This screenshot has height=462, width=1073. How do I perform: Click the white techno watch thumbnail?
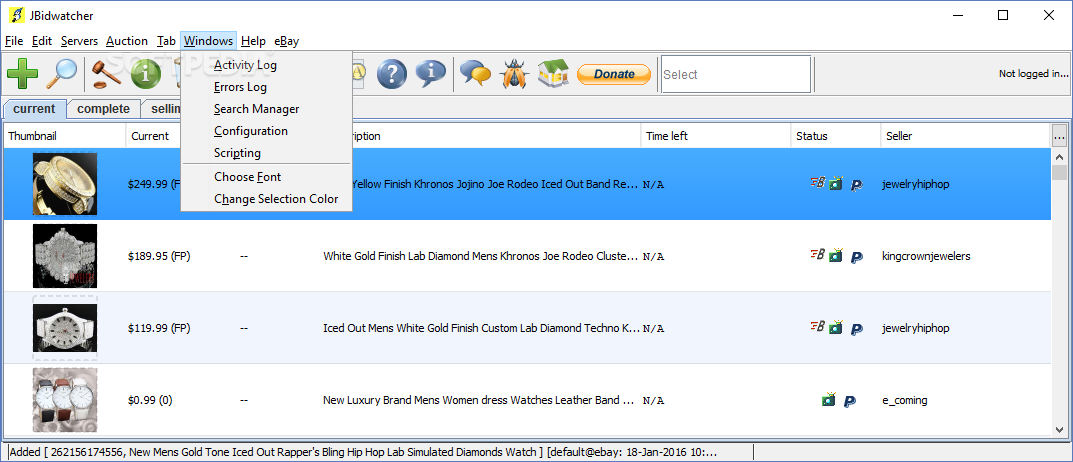point(65,328)
